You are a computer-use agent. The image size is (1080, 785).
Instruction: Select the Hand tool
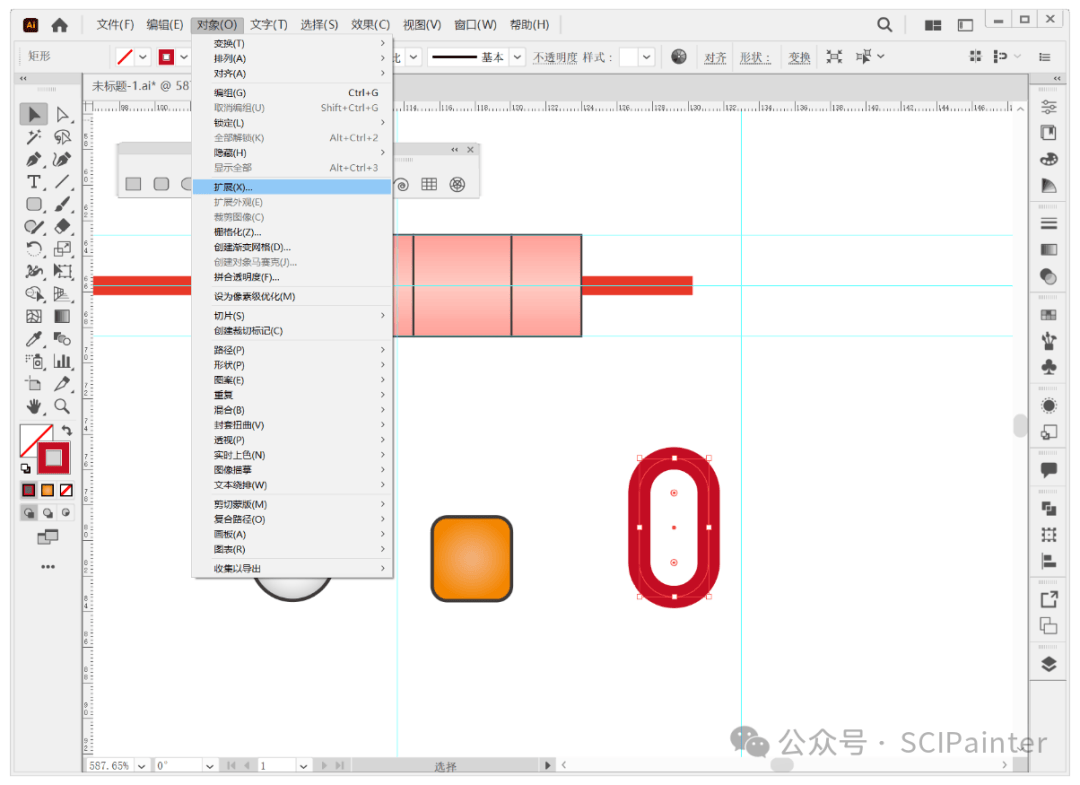[x=34, y=406]
